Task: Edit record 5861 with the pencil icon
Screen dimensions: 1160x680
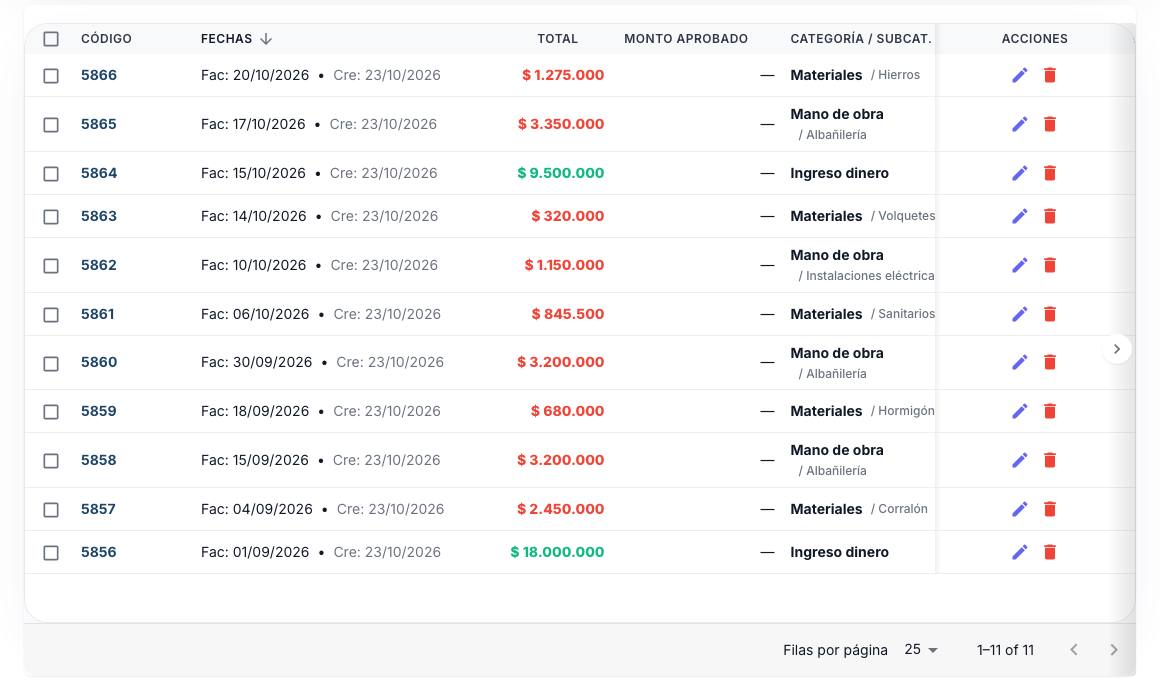Action: coord(1019,314)
